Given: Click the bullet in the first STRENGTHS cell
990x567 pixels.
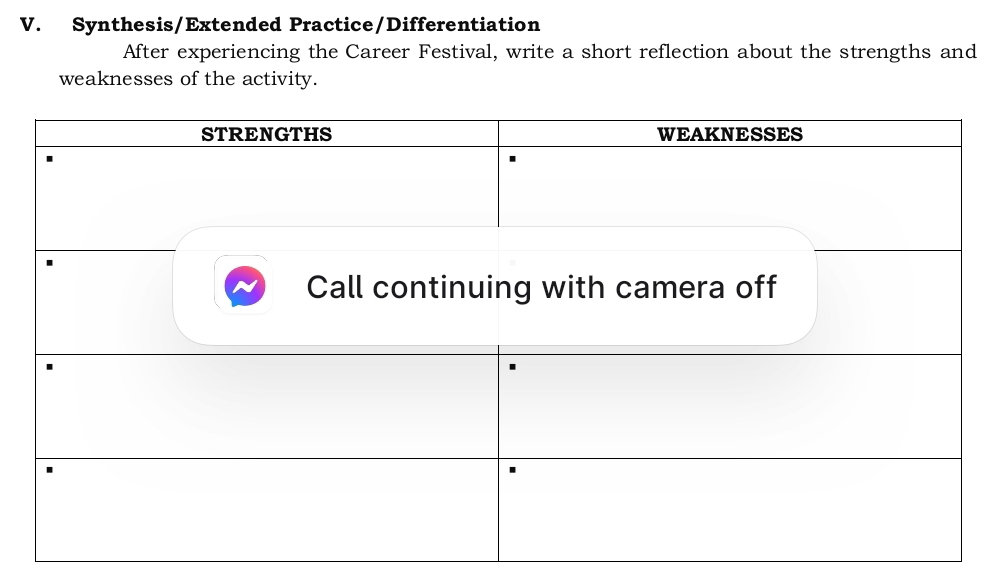Looking at the screenshot, I should point(48,158).
